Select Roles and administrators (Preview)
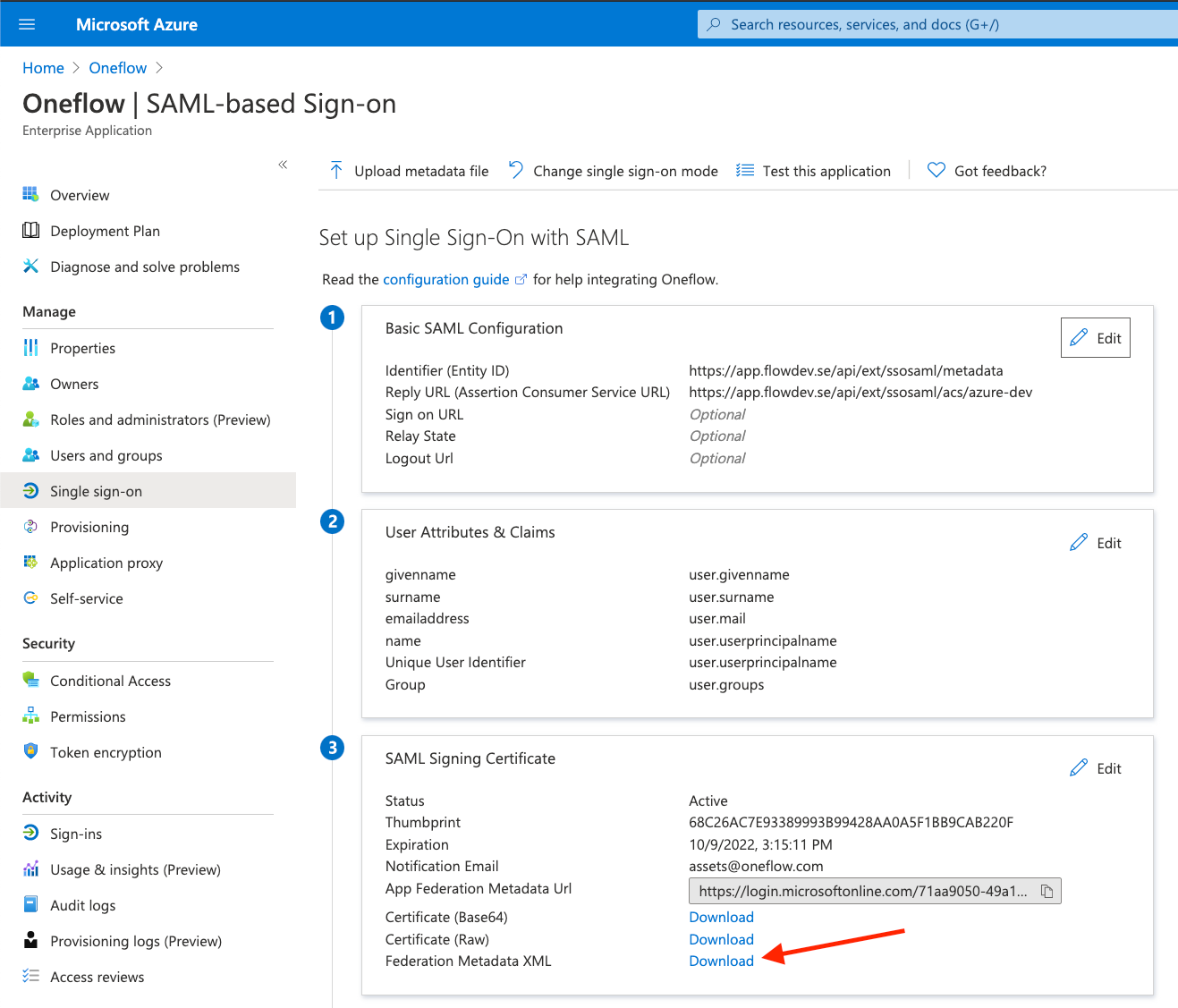This screenshot has width=1178, height=1008. (x=160, y=419)
